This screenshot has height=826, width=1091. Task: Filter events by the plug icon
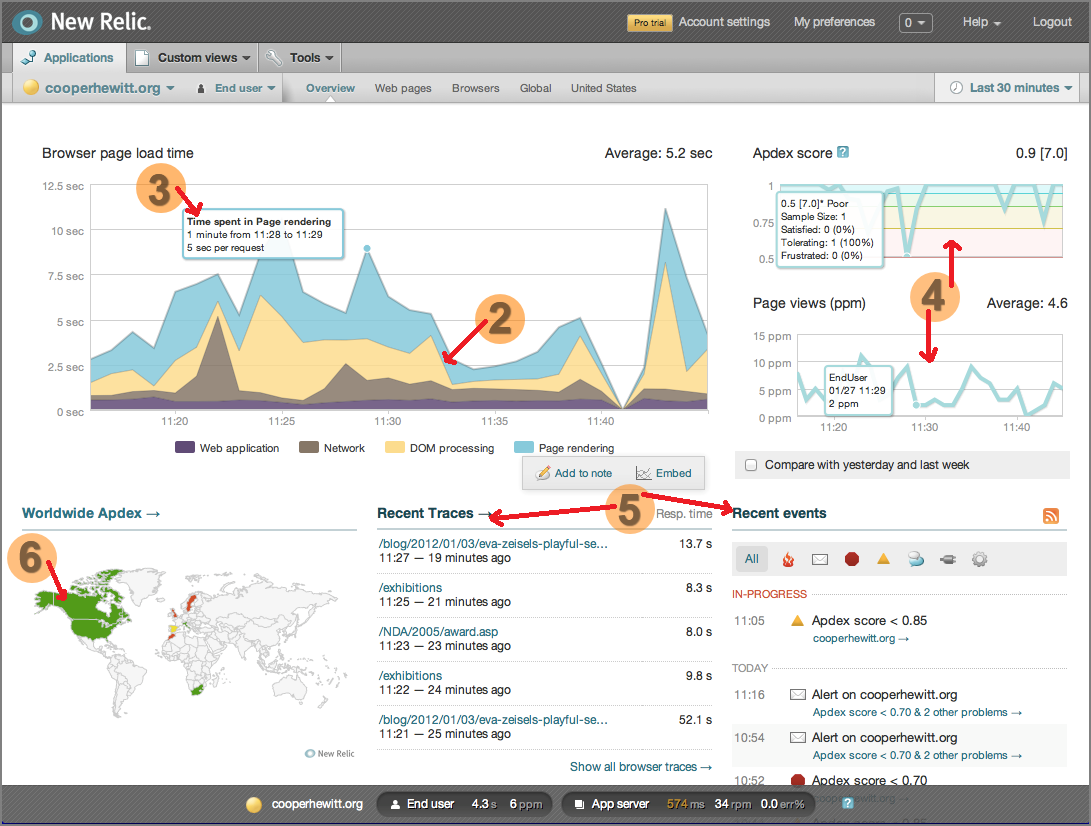947,559
